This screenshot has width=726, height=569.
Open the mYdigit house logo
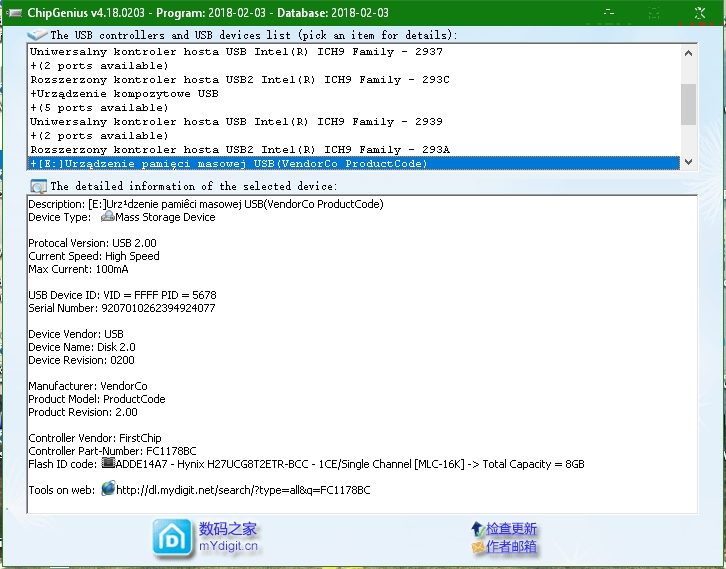(x=172, y=538)
